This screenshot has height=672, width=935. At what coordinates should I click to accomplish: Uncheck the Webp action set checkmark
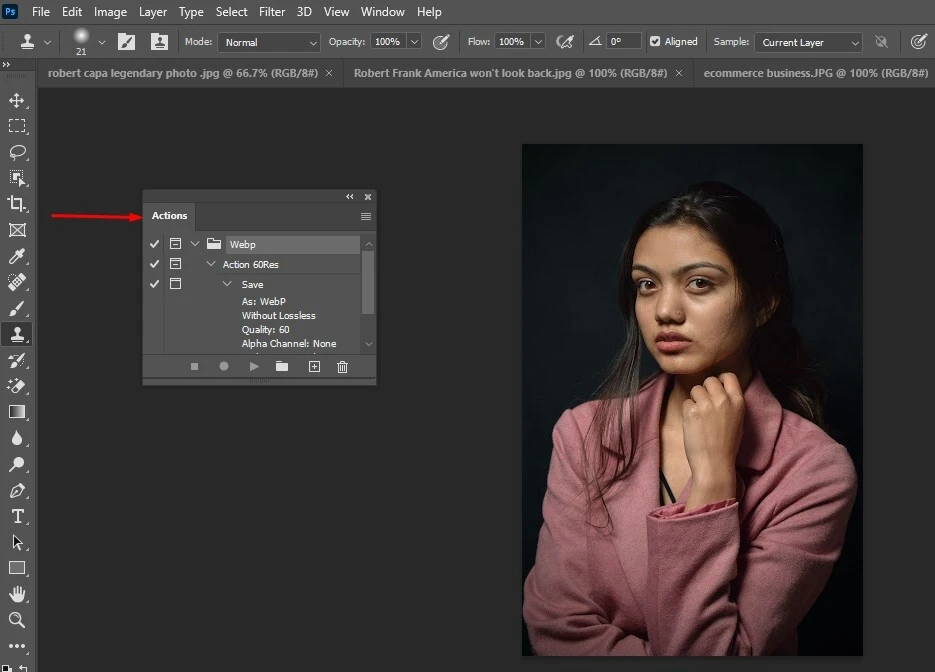(154, 243)
